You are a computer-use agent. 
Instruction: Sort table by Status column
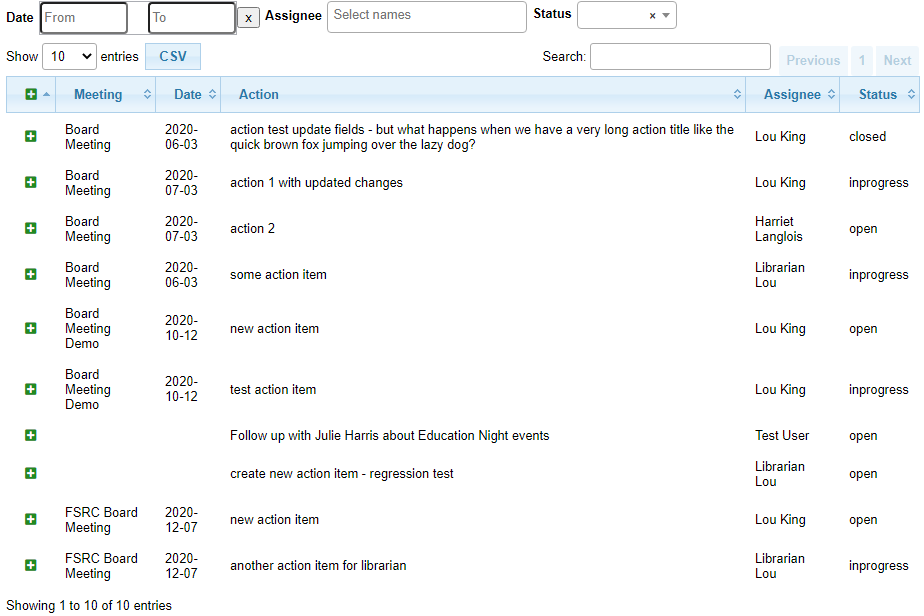(879, 94)
